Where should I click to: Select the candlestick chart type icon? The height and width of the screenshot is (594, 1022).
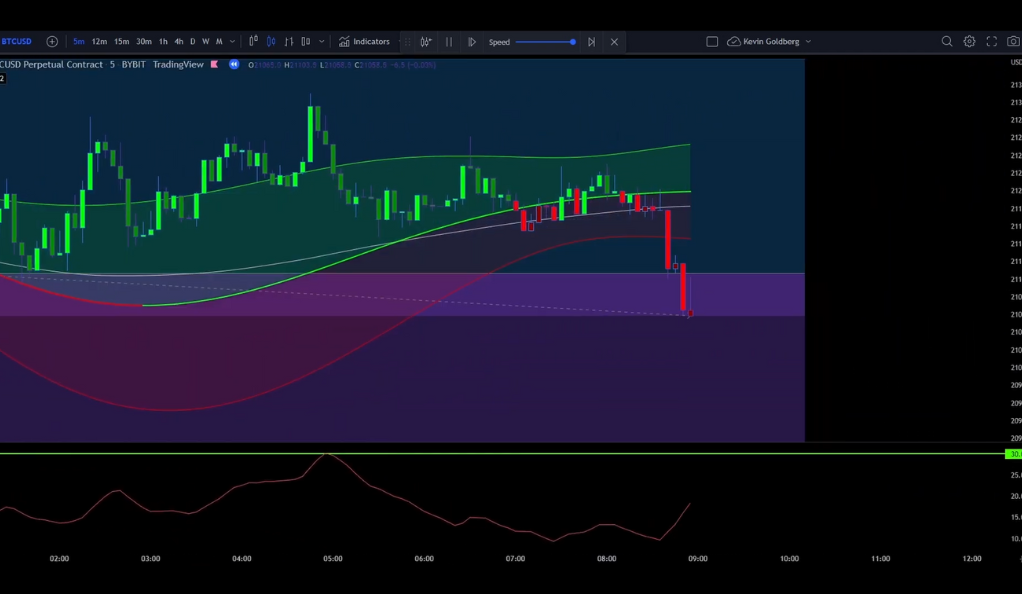tap(271, 42)
